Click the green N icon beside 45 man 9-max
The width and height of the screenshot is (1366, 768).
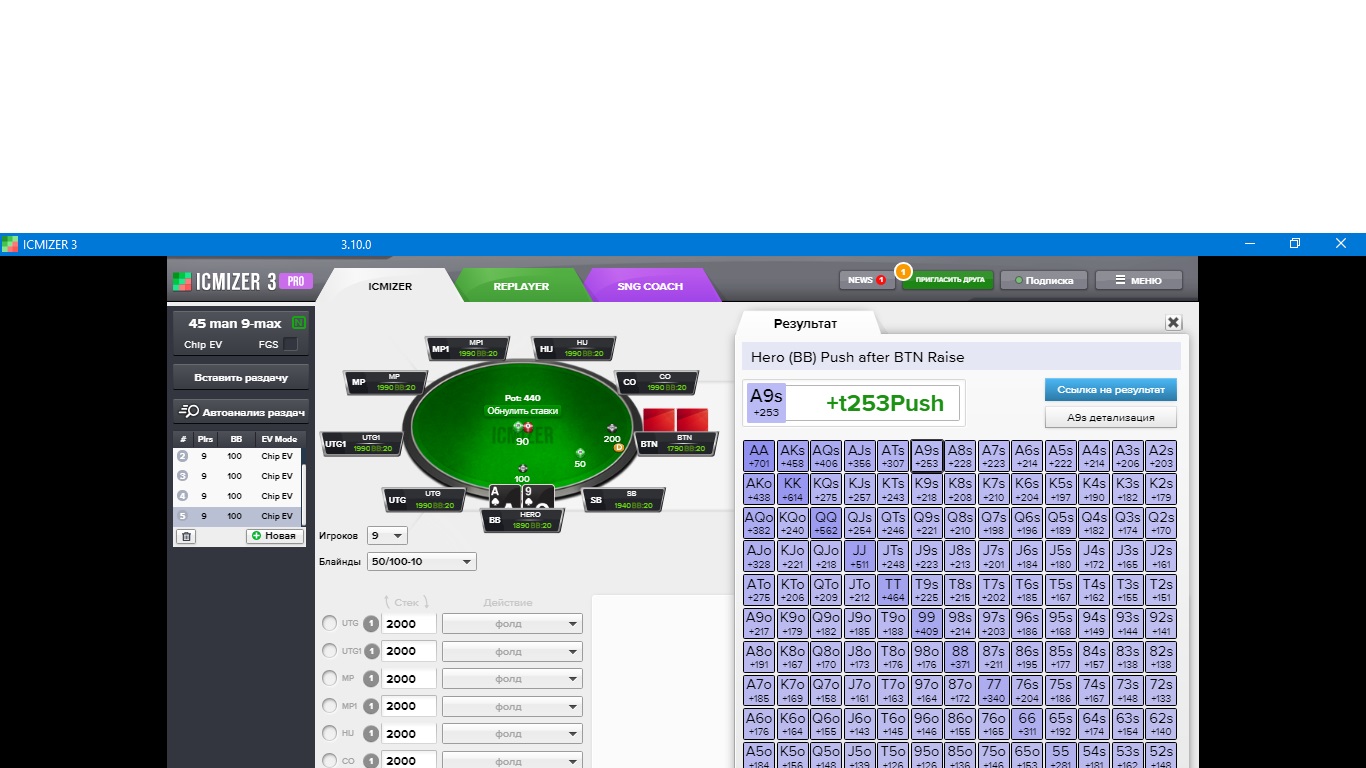298,323
